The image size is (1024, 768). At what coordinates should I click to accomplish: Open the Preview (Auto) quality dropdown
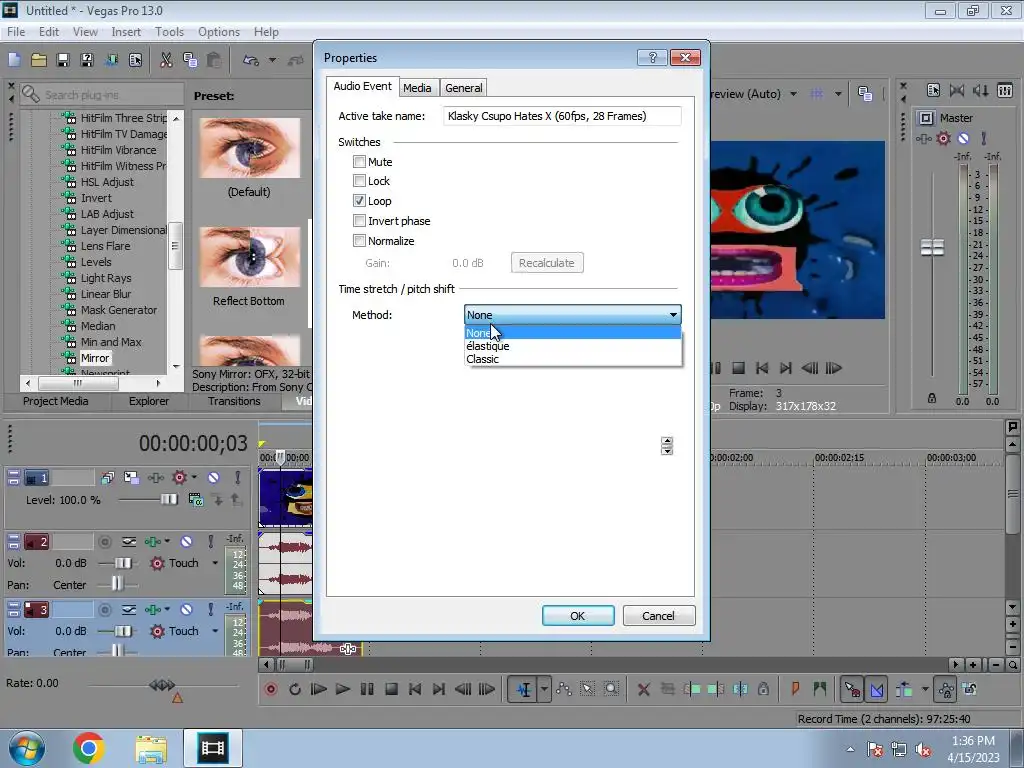point(793,94)
